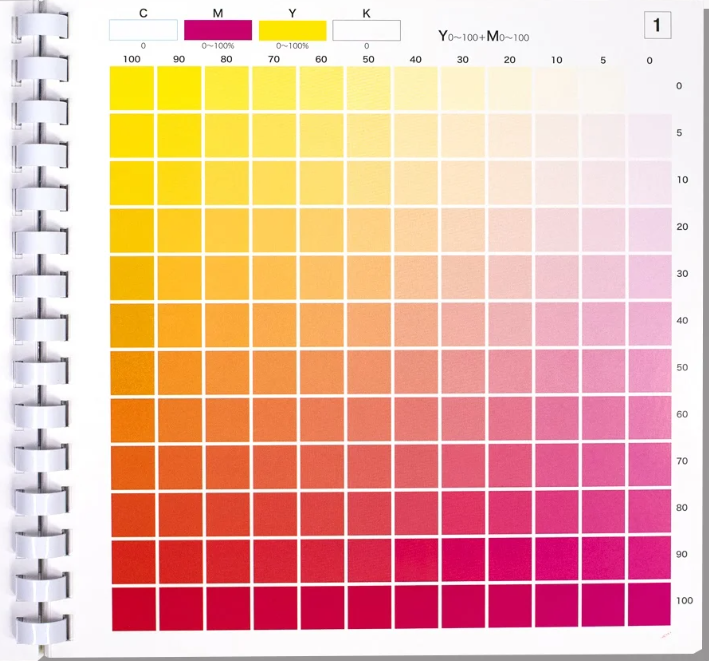
Task: Select the swatch at Y80 M20
Action: (x=226, y=230)
